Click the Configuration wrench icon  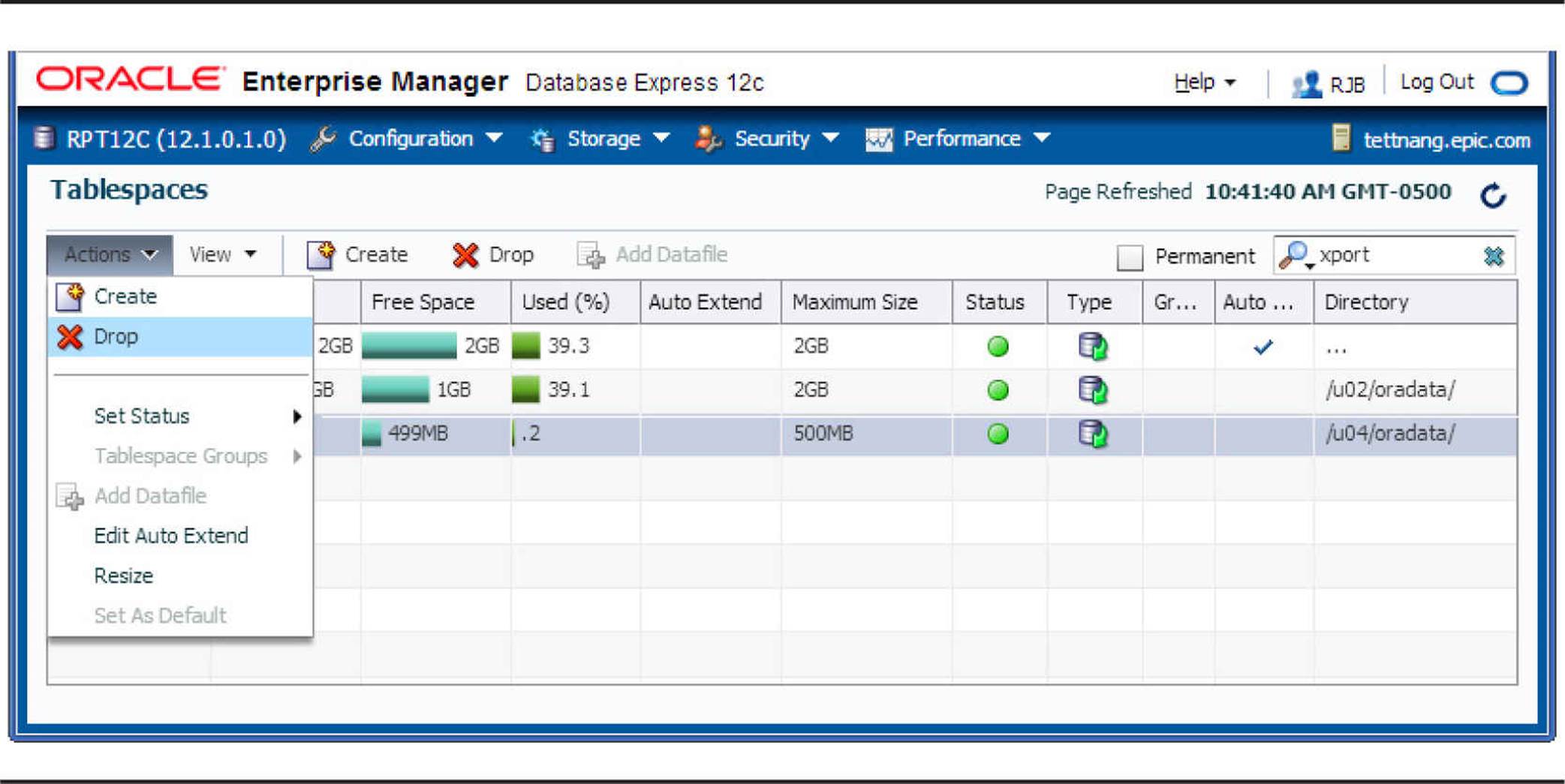click(x=324, y=139)
